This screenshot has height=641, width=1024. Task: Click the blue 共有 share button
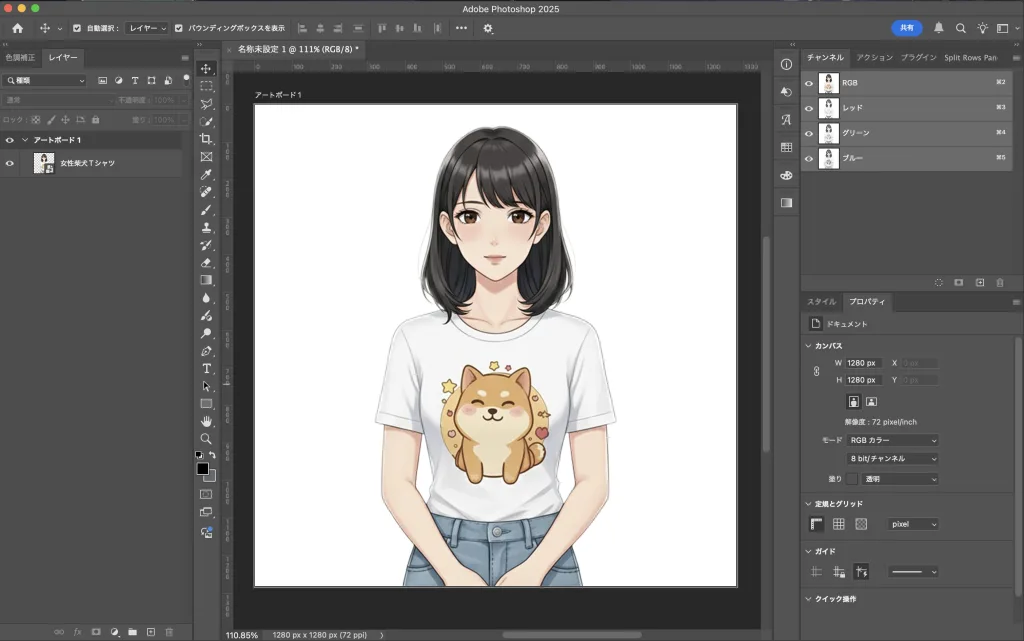tap(906, 28)
